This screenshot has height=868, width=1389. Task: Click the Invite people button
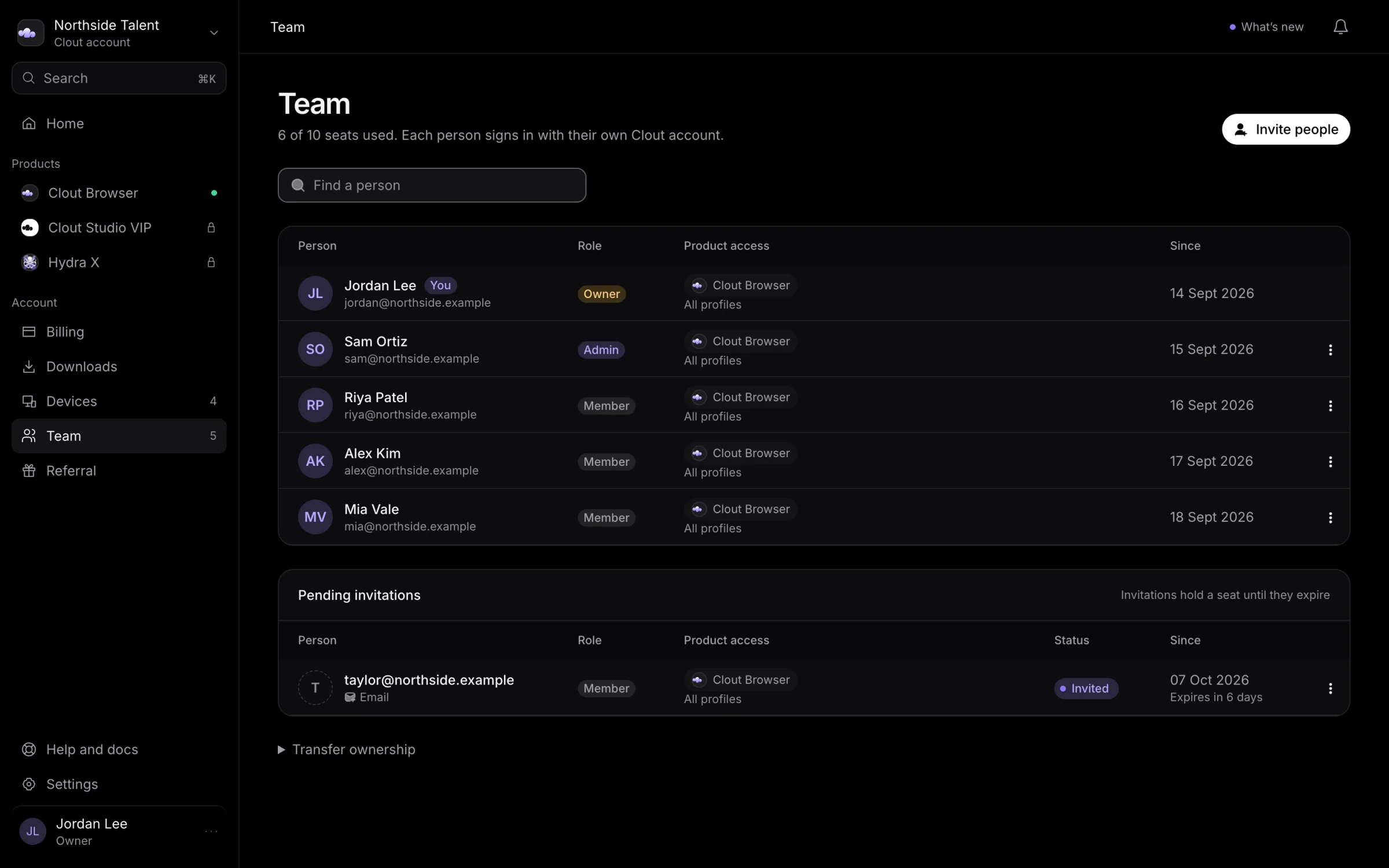[x=1285, y=129]
